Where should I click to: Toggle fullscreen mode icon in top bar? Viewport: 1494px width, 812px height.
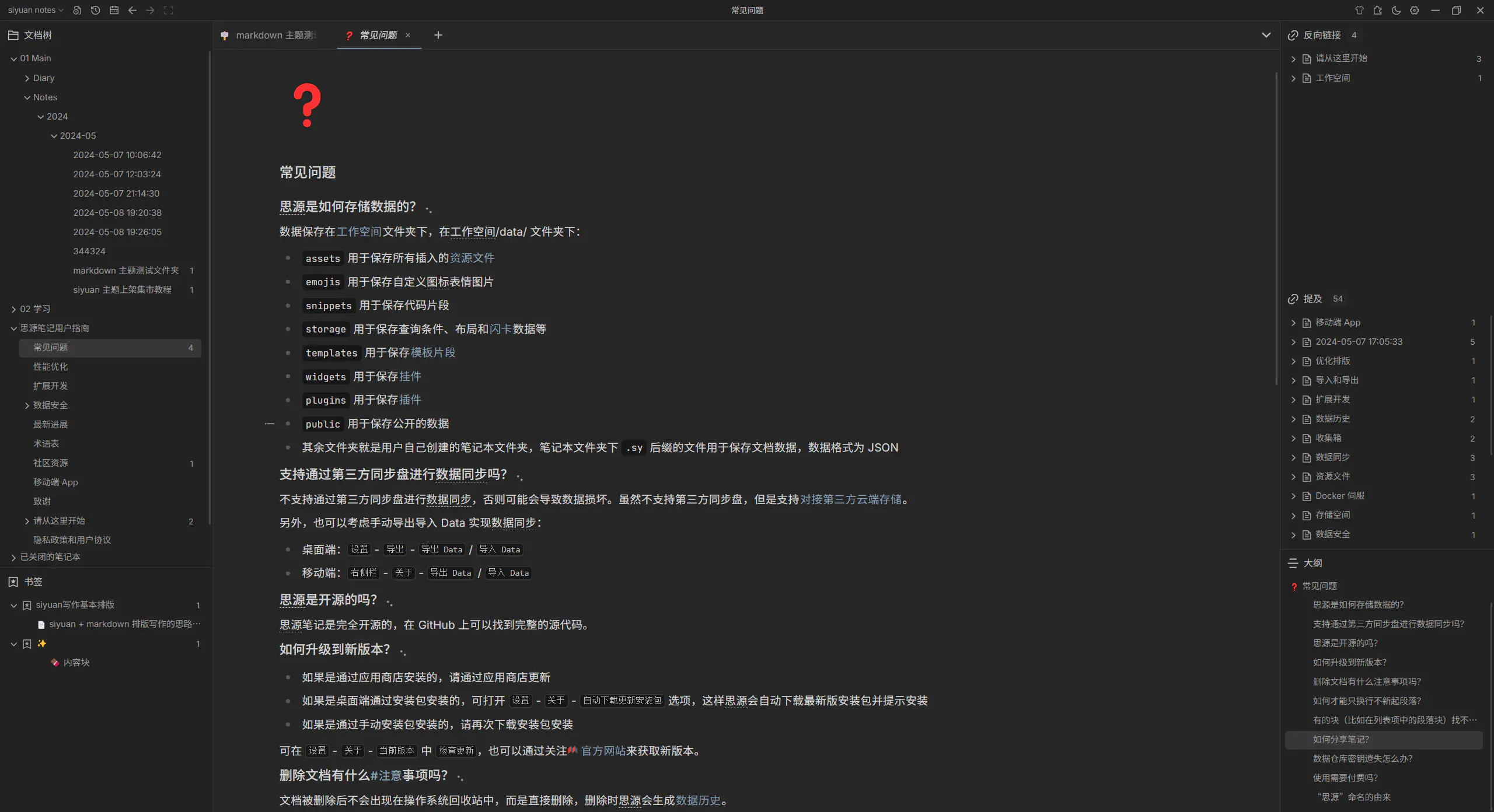point(169,10)
